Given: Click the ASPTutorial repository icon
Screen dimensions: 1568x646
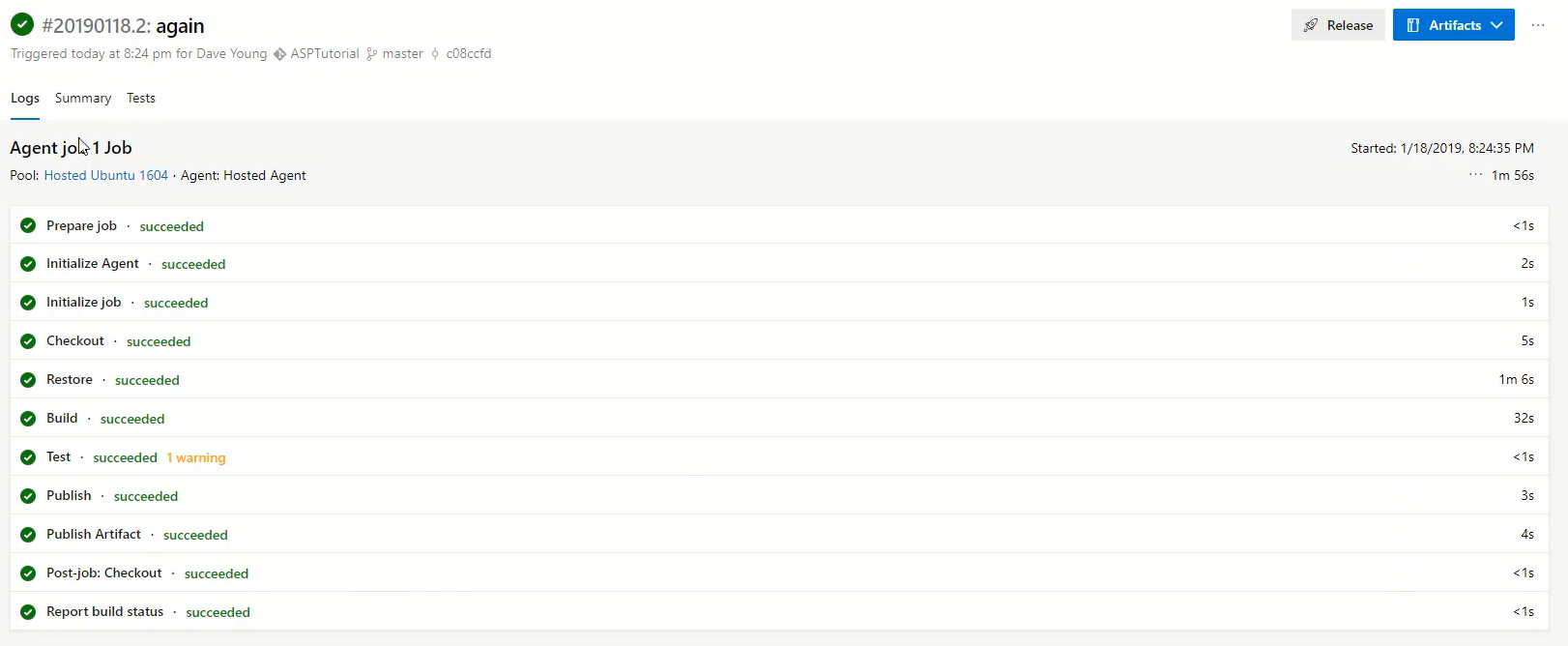Looking at the screenshot, I should click(x=279, y=54).
